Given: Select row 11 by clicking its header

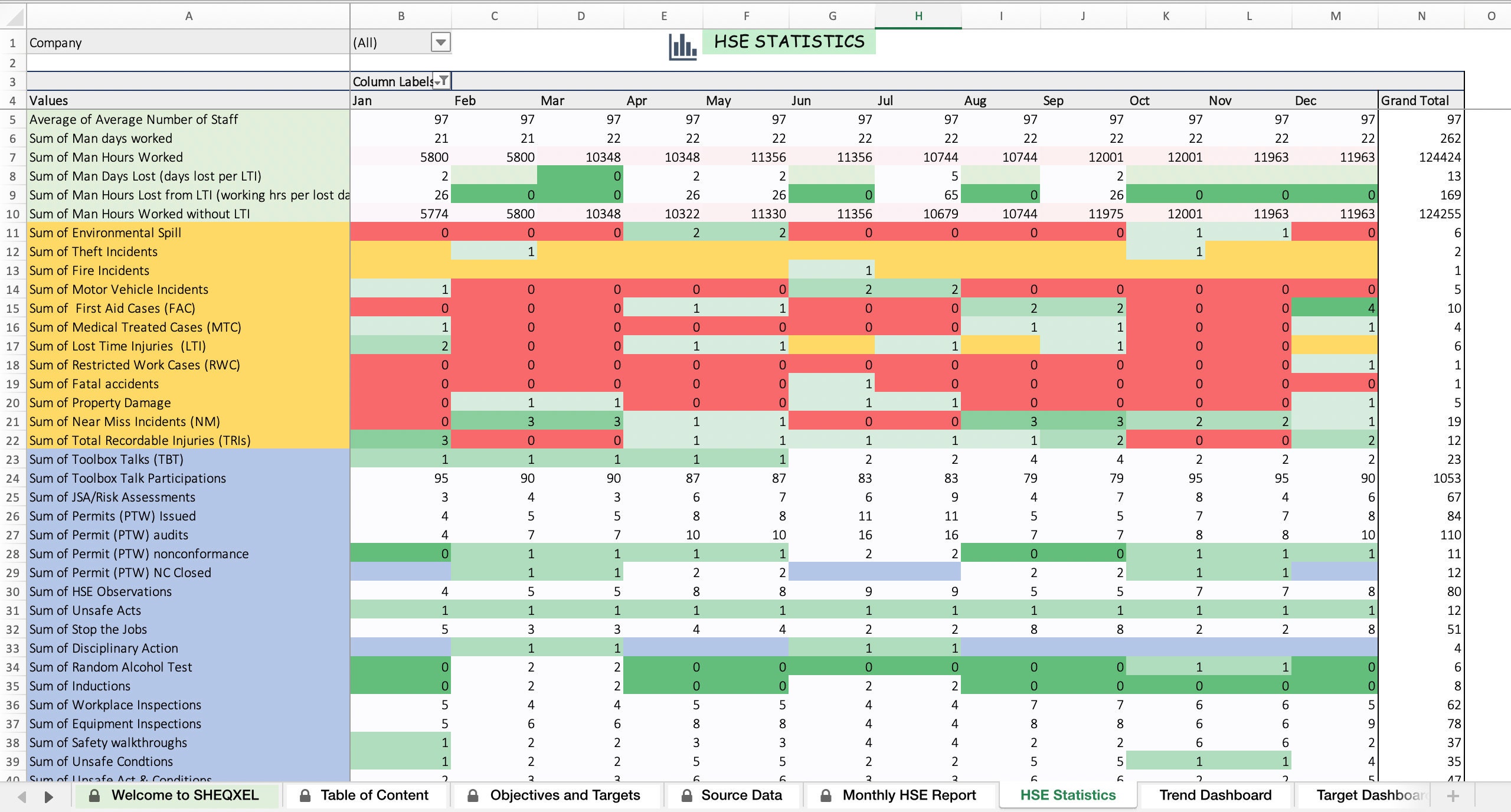Looking at the screenshot, I should point(12,233).
